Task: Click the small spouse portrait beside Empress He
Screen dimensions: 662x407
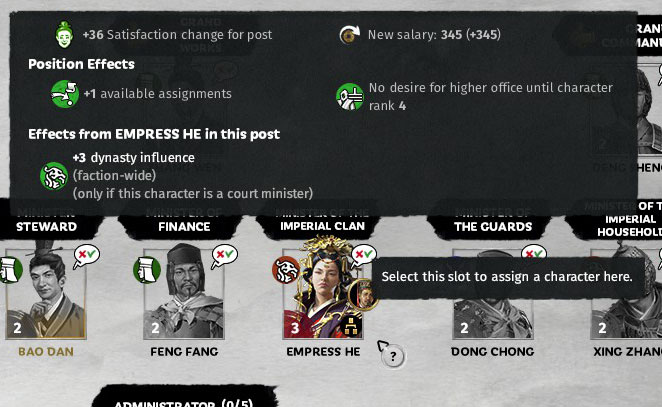Action: pyautogui.click(x=362, y=294)
